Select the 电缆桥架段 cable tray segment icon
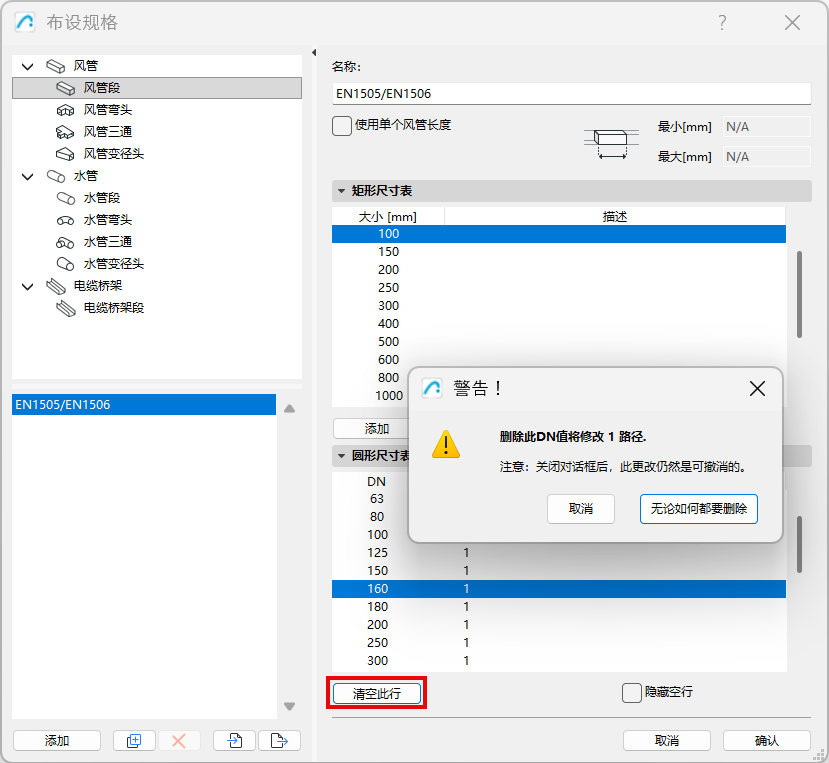Image resolution: width=829 pixels, height=763 pixels. (66, 308)
